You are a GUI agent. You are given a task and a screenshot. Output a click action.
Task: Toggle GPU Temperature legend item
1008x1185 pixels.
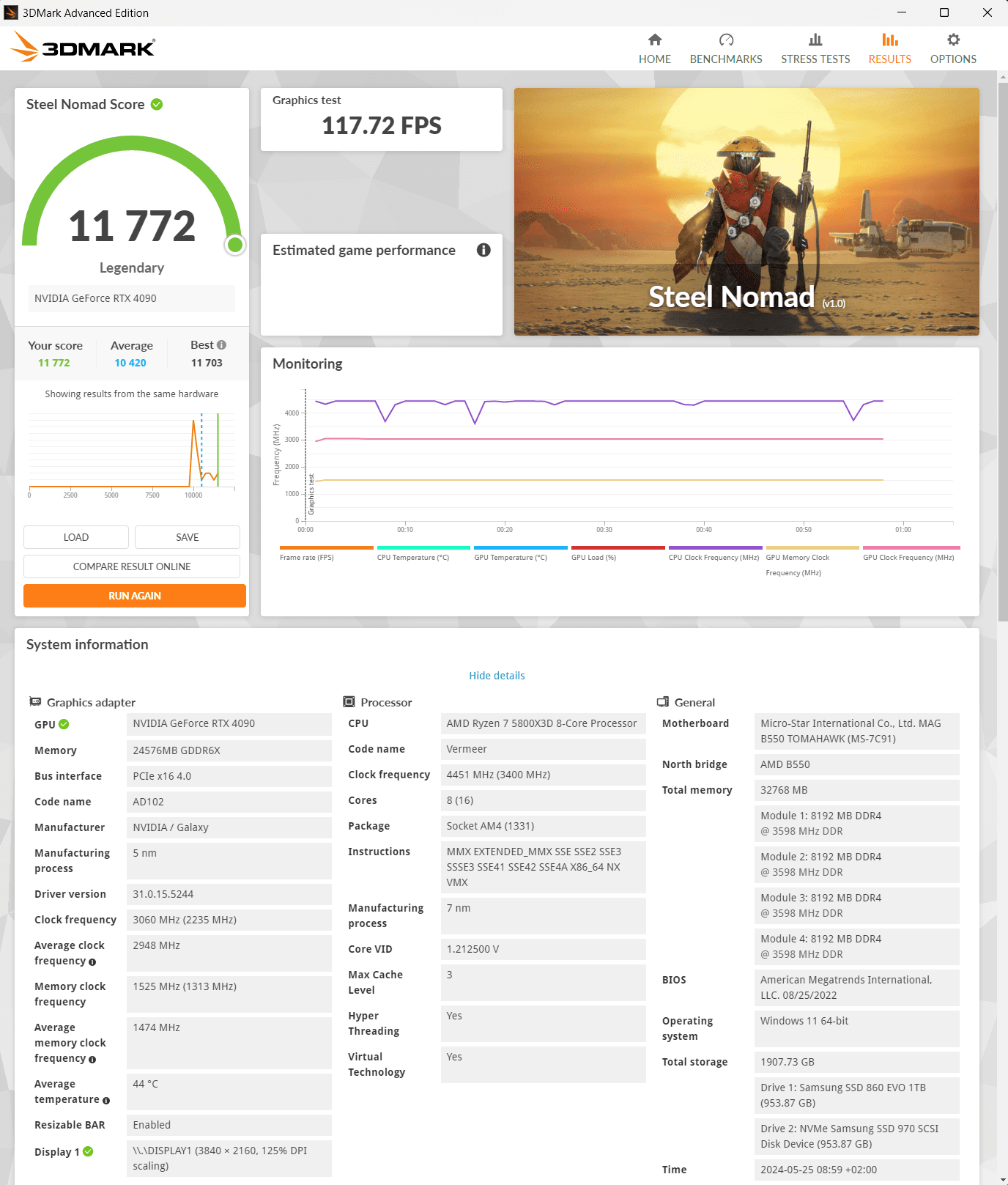point(521,553)
